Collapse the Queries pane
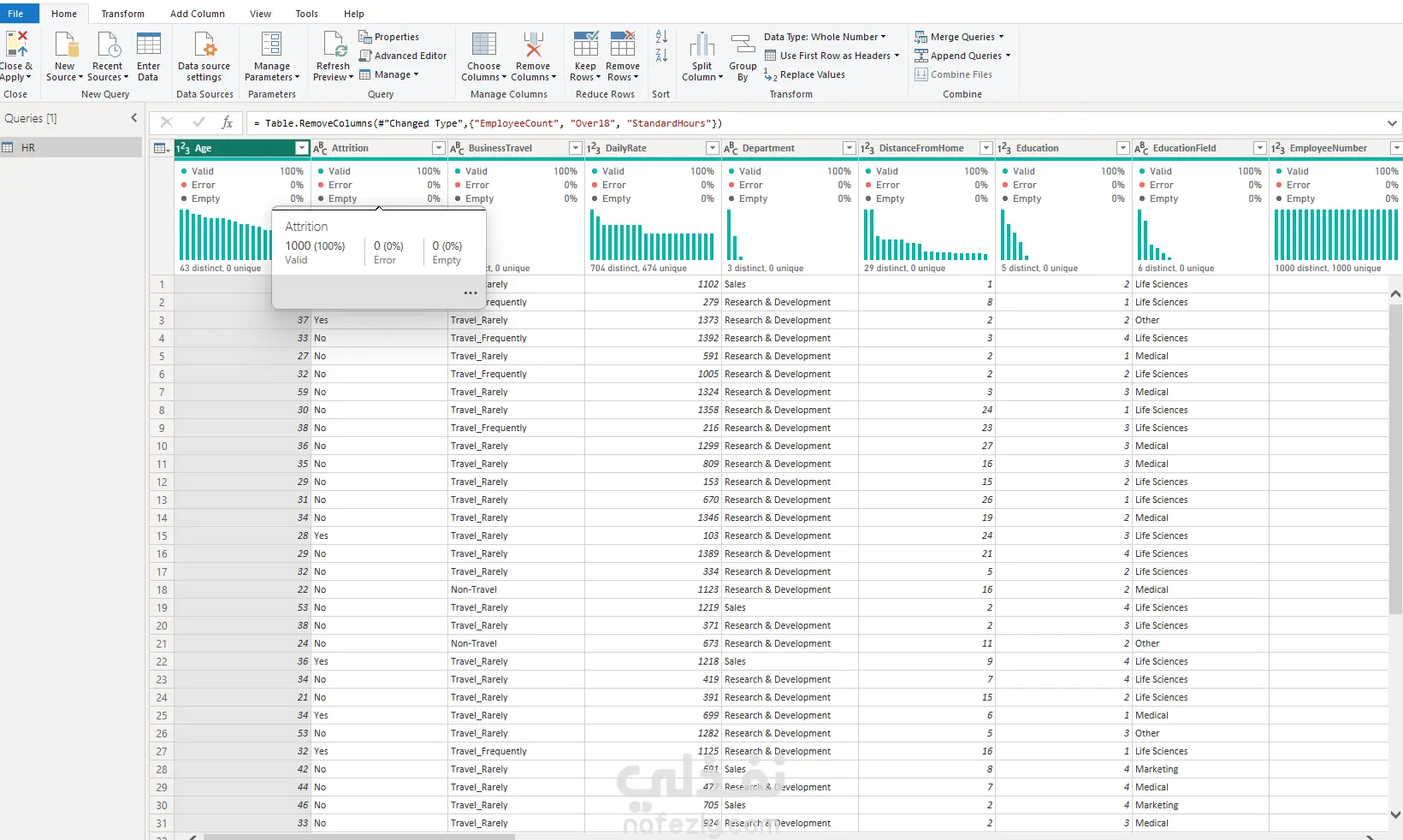 (133, 118)
